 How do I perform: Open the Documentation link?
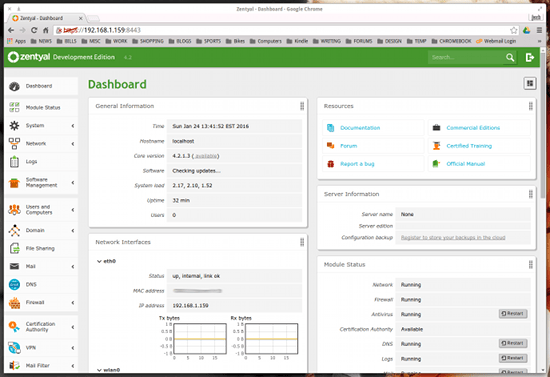360,128
